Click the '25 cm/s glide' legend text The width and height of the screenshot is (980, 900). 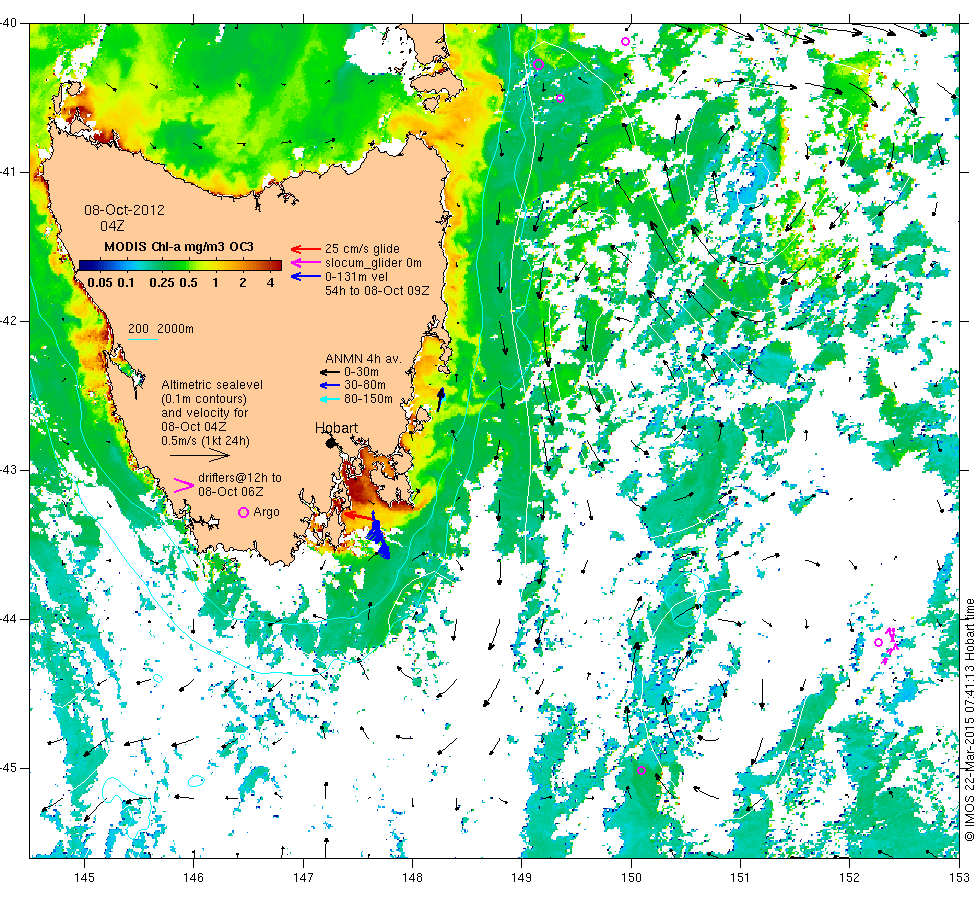pos(362,249)
